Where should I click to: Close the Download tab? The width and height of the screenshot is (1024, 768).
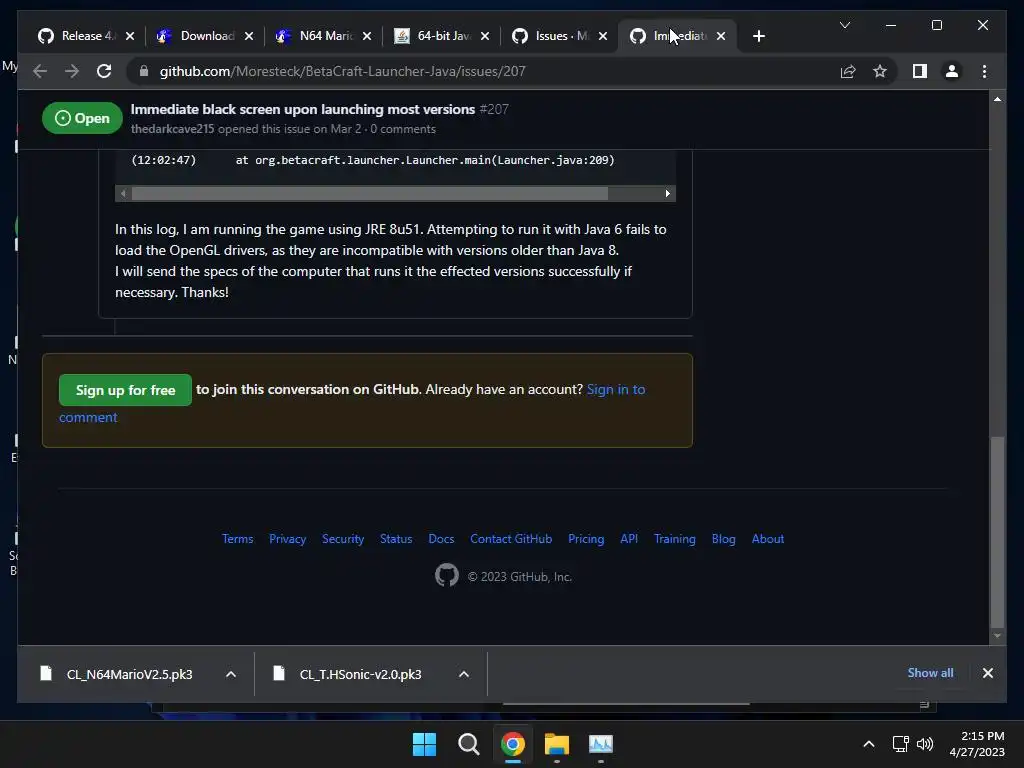click(249, 36)
